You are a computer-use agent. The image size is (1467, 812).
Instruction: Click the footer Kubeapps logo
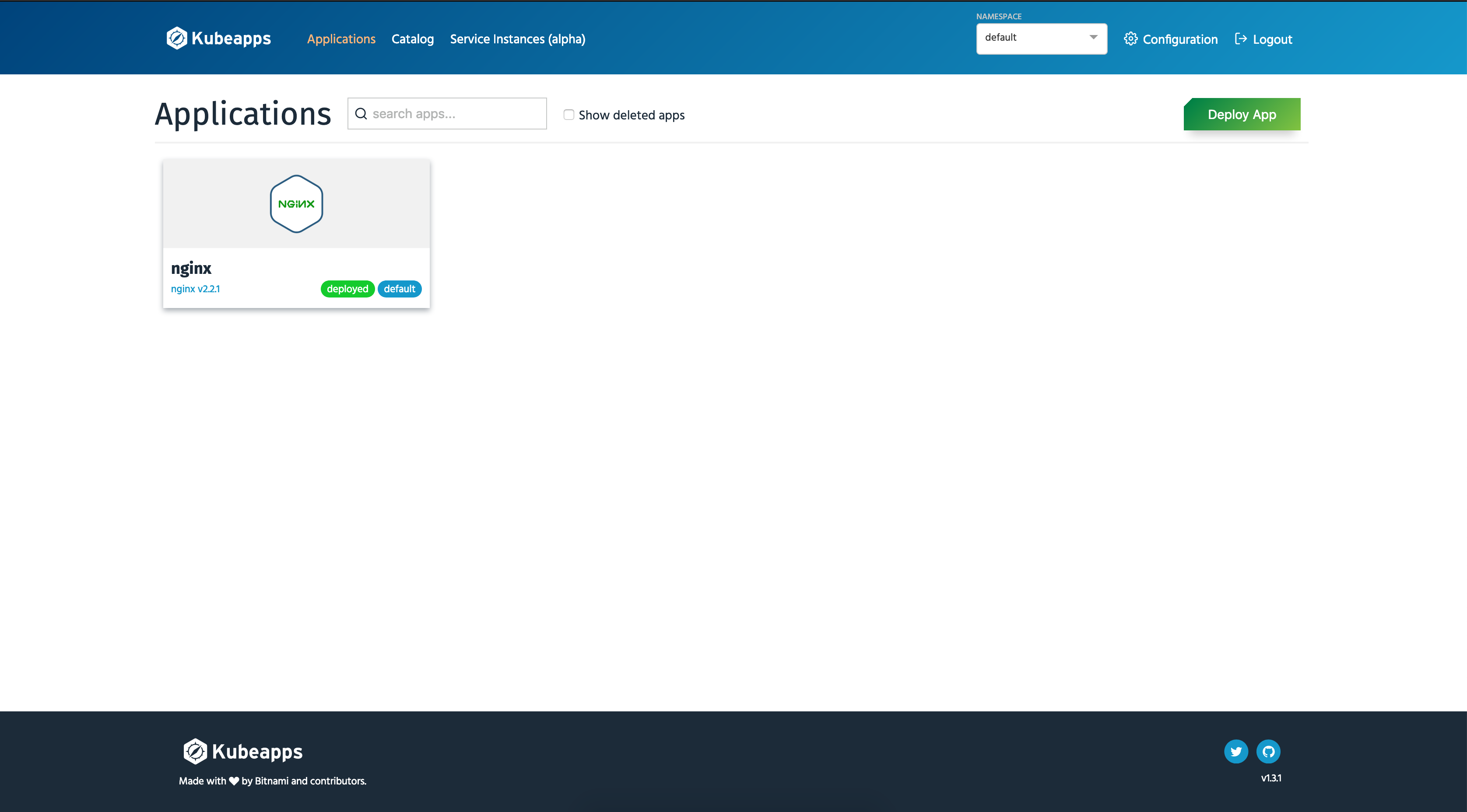tap(243, 752)
